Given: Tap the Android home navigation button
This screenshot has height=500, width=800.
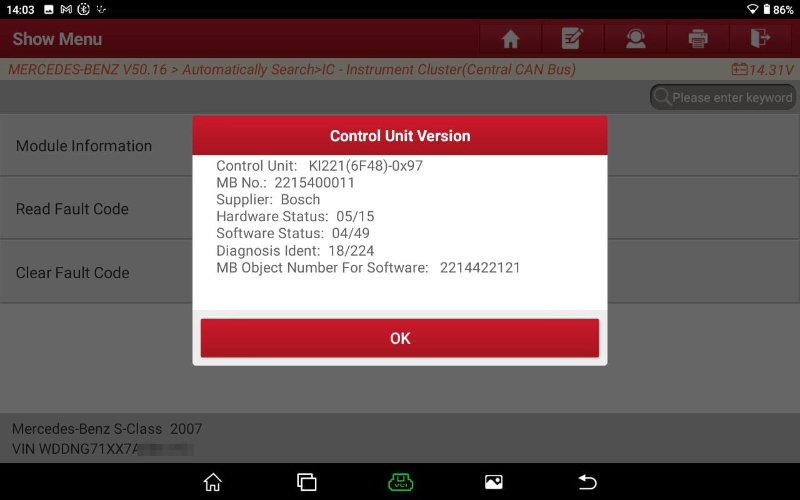Looking at the screenshot, I should (212, 482).
